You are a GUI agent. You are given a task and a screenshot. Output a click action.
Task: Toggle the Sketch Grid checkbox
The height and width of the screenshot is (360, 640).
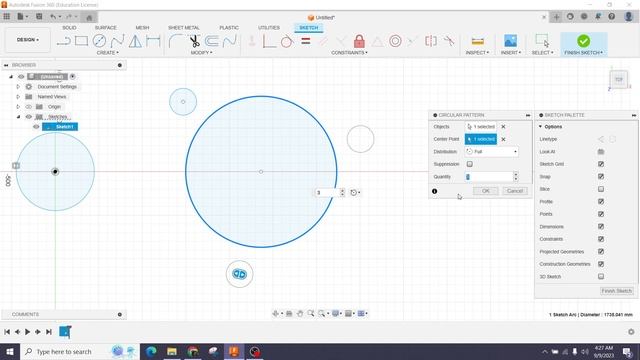pyautogui.click(x=601, y=164)
